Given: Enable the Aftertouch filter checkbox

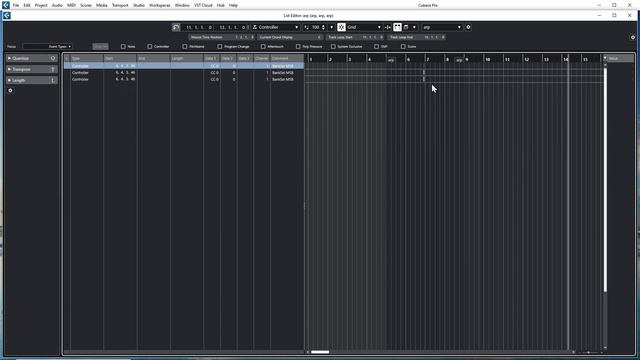Looking at the screenshot, I should pyautogui.click(x=263, y=47).
